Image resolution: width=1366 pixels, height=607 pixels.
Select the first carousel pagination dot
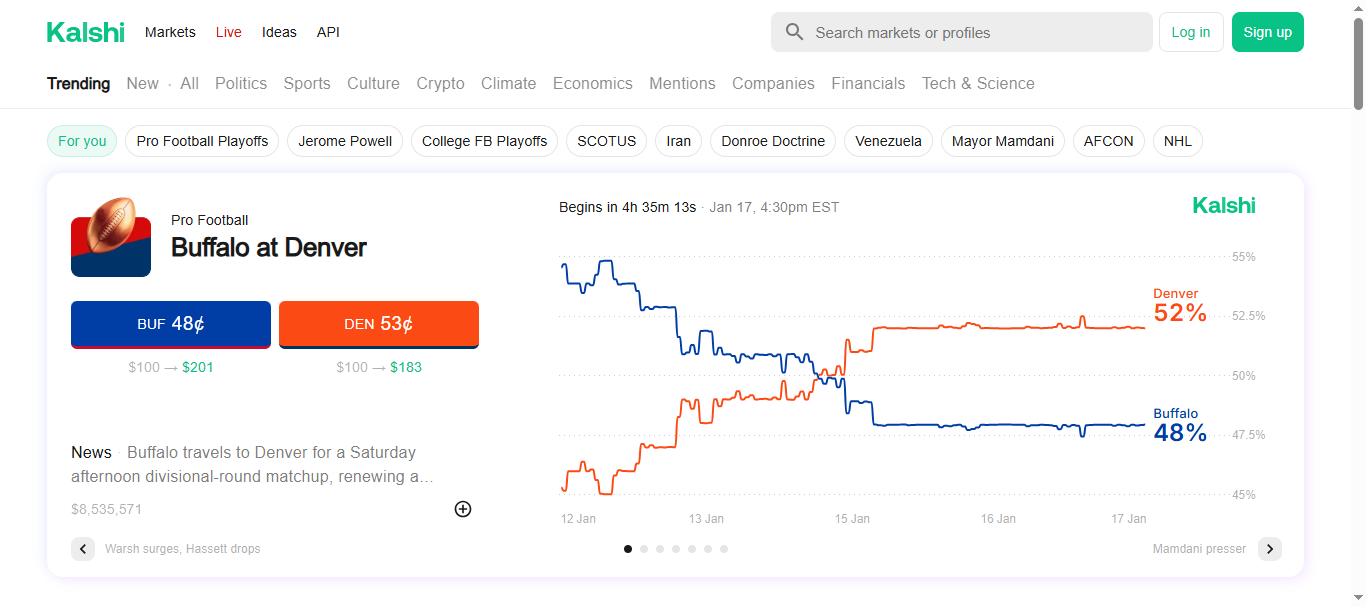628,549
